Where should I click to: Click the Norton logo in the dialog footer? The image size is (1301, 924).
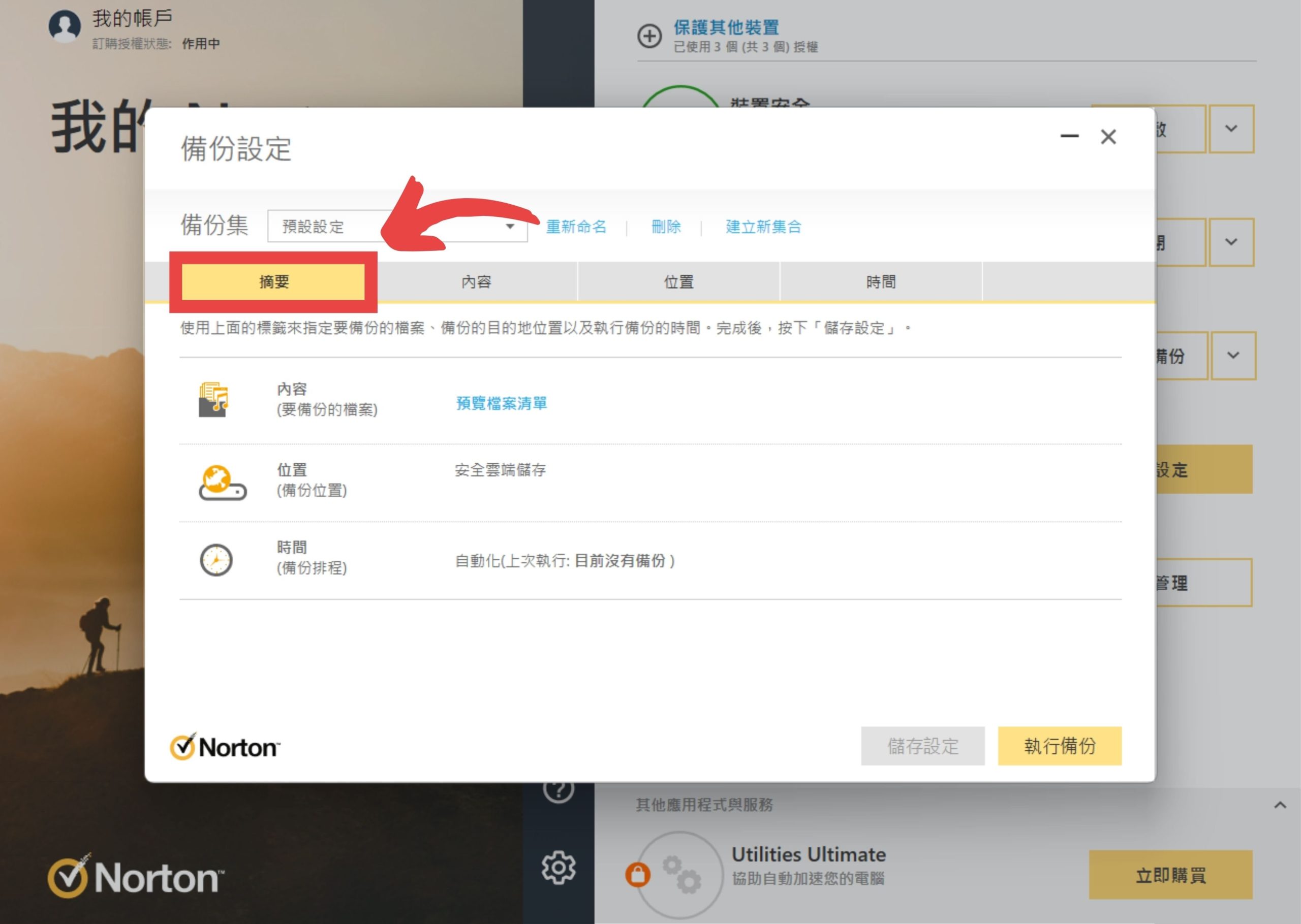(225, 747)
